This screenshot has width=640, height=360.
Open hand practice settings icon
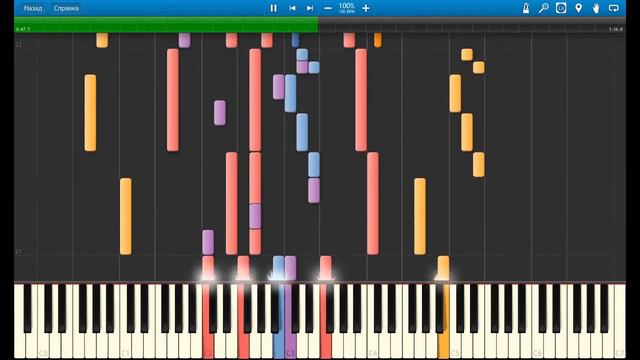click(x=596, y=8)
